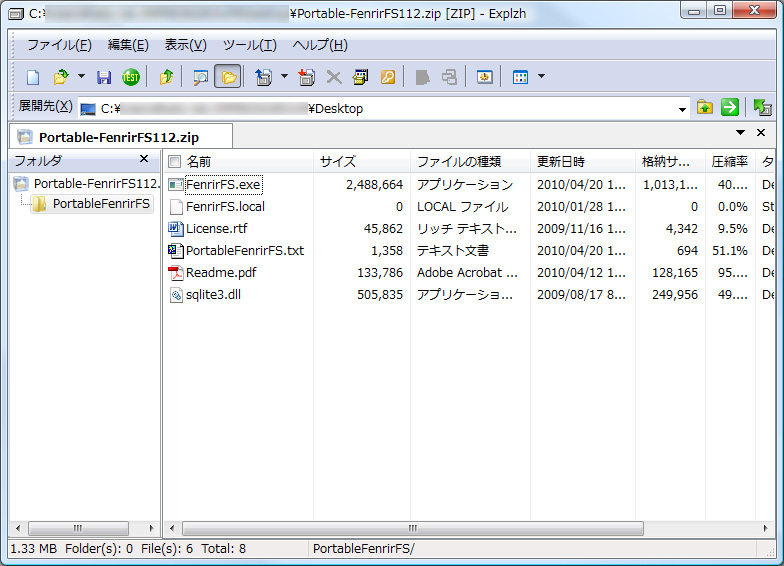Select PortableFenrirFS folder in tree
Screen dimensions: 784x566
click(x=100, y=203)
